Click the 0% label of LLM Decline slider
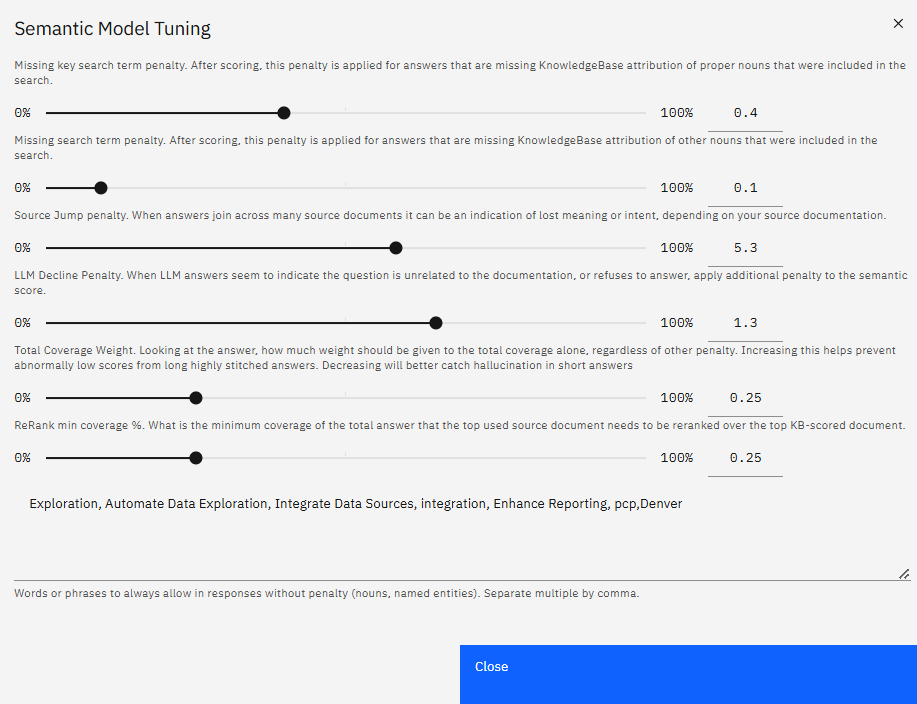The image size is (917, 704). click(22, 323)
